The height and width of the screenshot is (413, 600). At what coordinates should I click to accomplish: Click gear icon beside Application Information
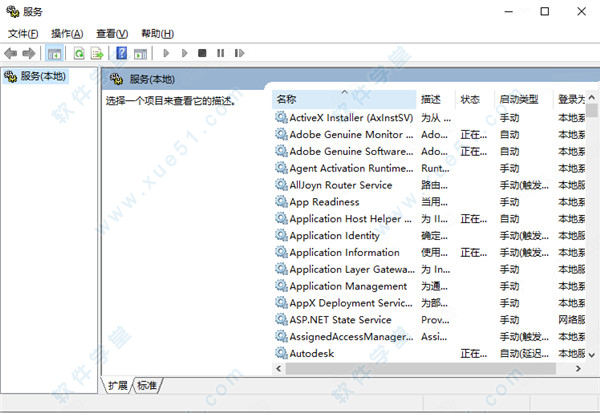click(x=281, y=252)
